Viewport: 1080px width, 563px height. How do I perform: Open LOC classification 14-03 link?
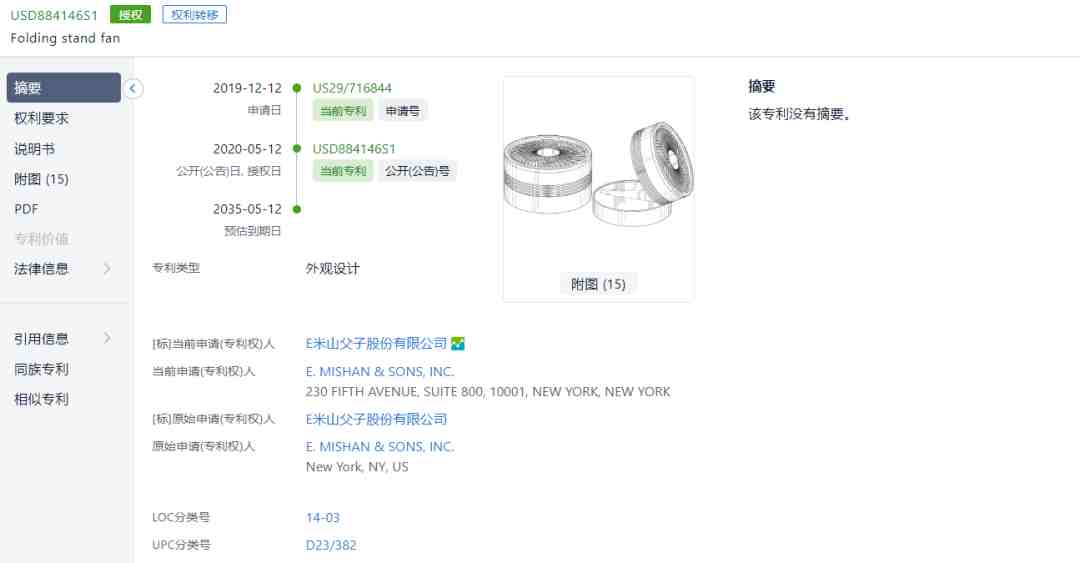click(322, 518)
